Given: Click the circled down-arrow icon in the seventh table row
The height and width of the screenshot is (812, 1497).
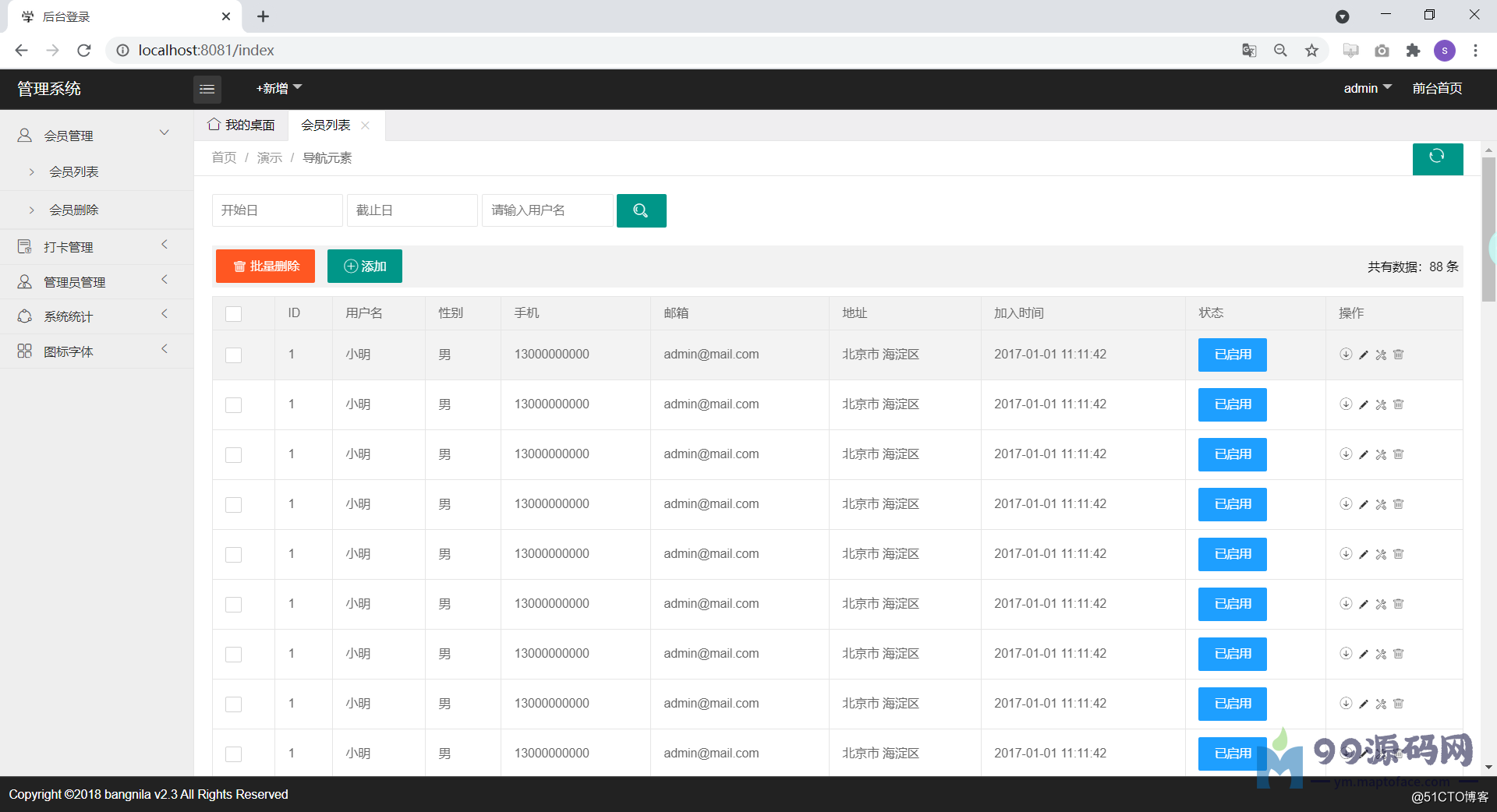Looking at the screenshot, I should point(1346,654).
